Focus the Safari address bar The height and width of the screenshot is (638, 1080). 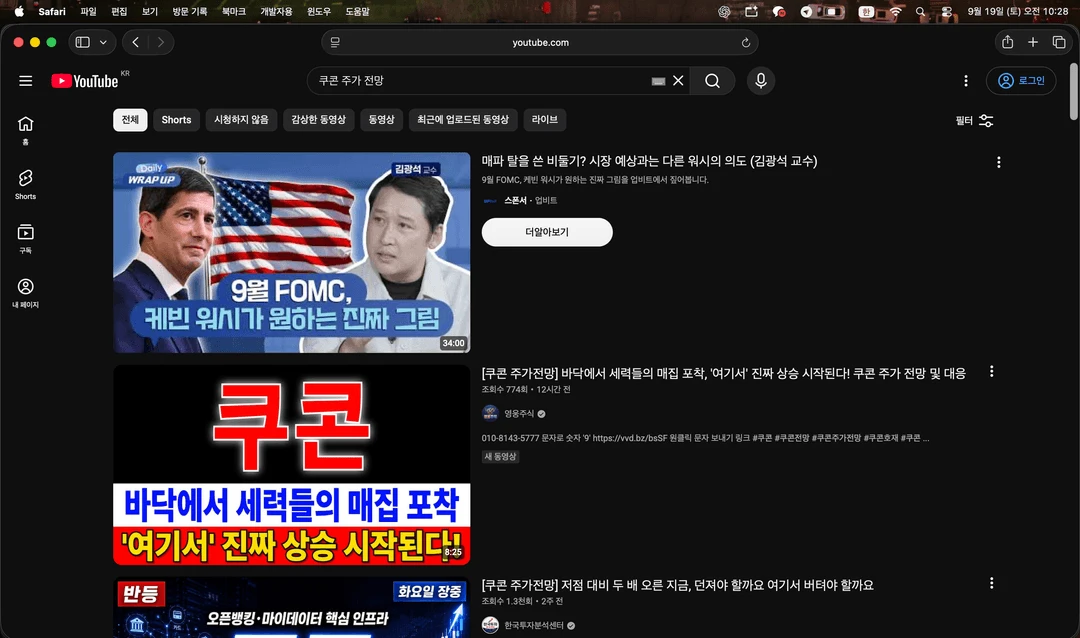(x=540, y=42)
